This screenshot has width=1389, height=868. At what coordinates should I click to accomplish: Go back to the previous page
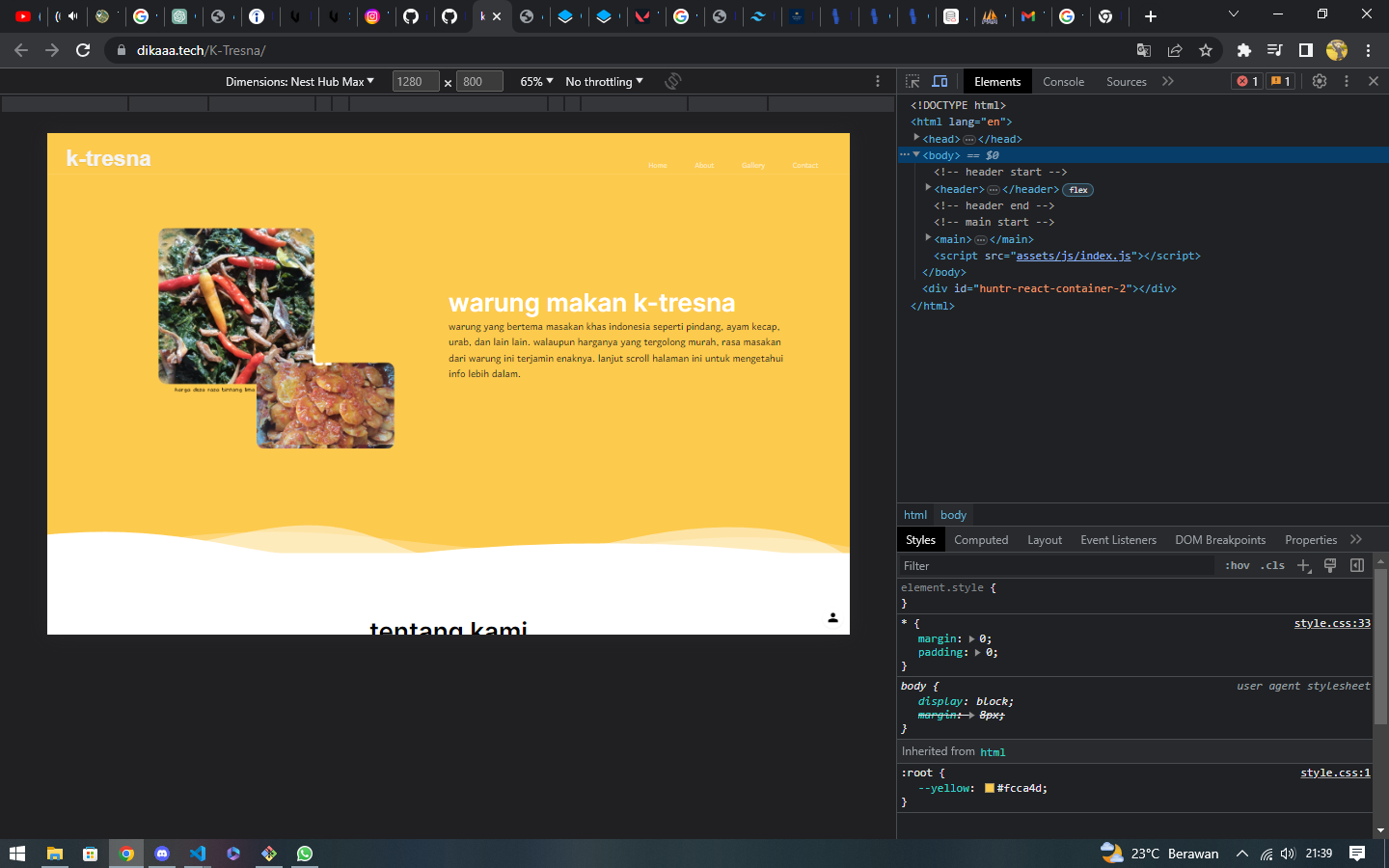tap(21, 50)
